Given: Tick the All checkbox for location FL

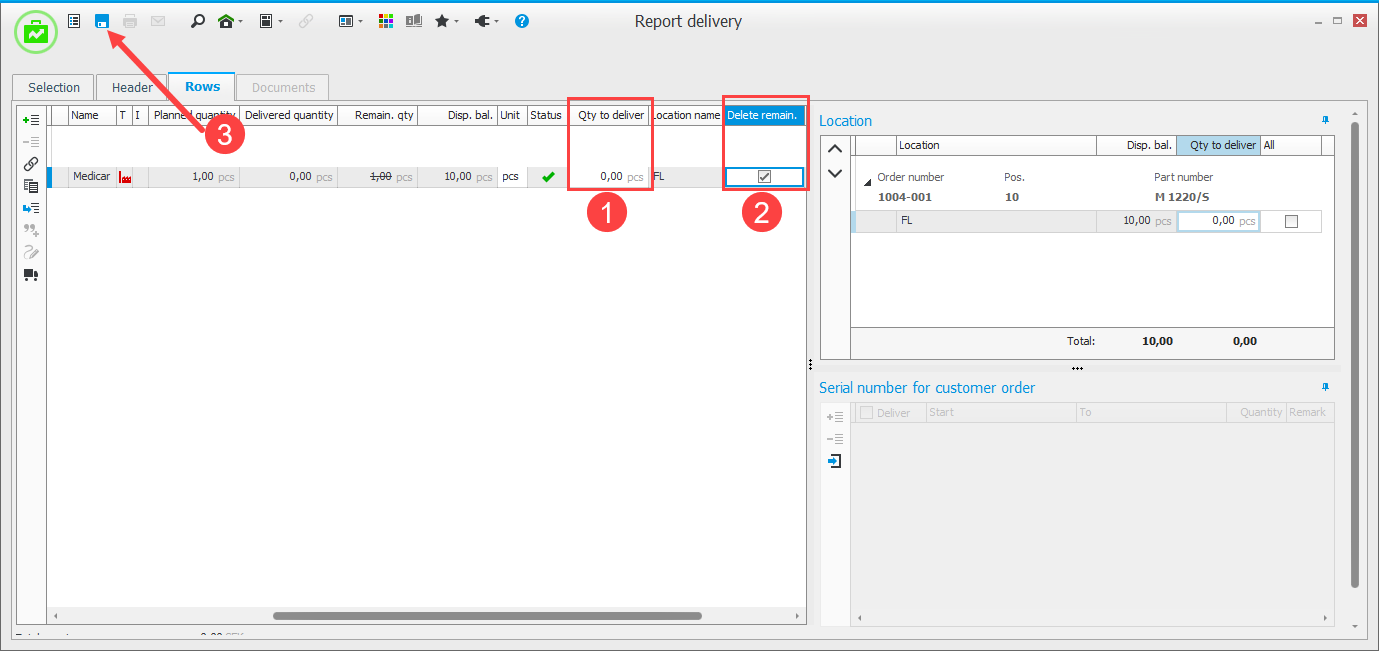Looking at the screenshot, I should 1291,221.
